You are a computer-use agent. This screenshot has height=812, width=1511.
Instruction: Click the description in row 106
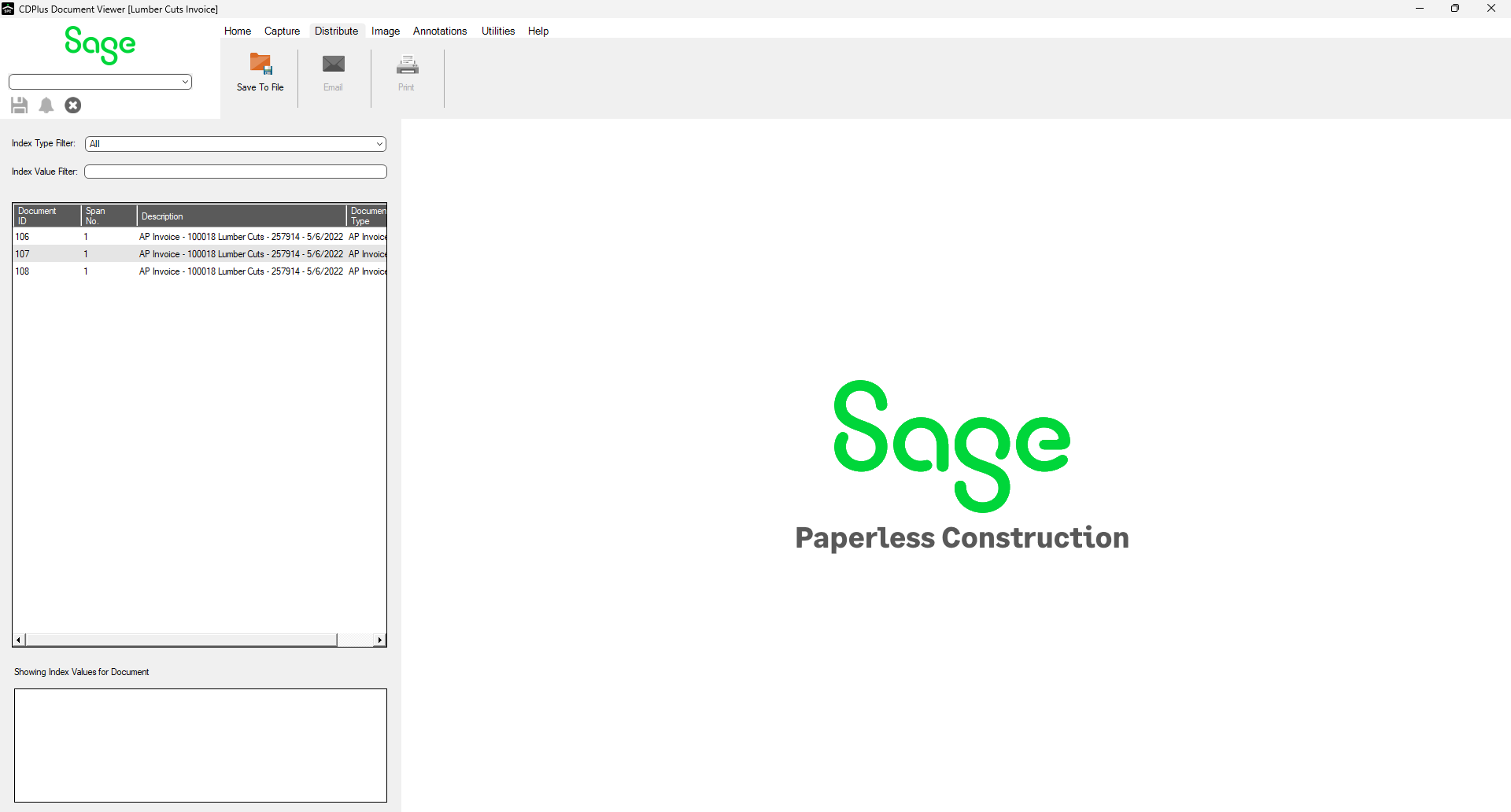241,237
